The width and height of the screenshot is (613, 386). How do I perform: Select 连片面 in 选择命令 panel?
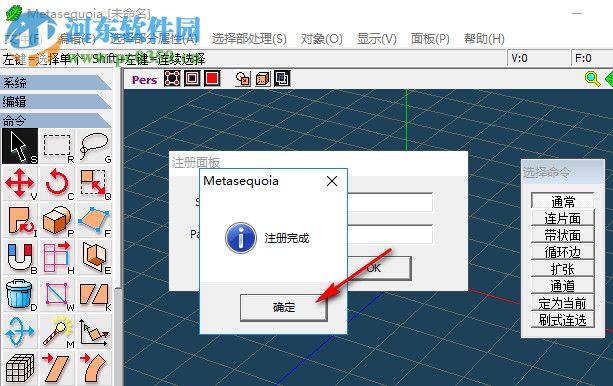563,218
